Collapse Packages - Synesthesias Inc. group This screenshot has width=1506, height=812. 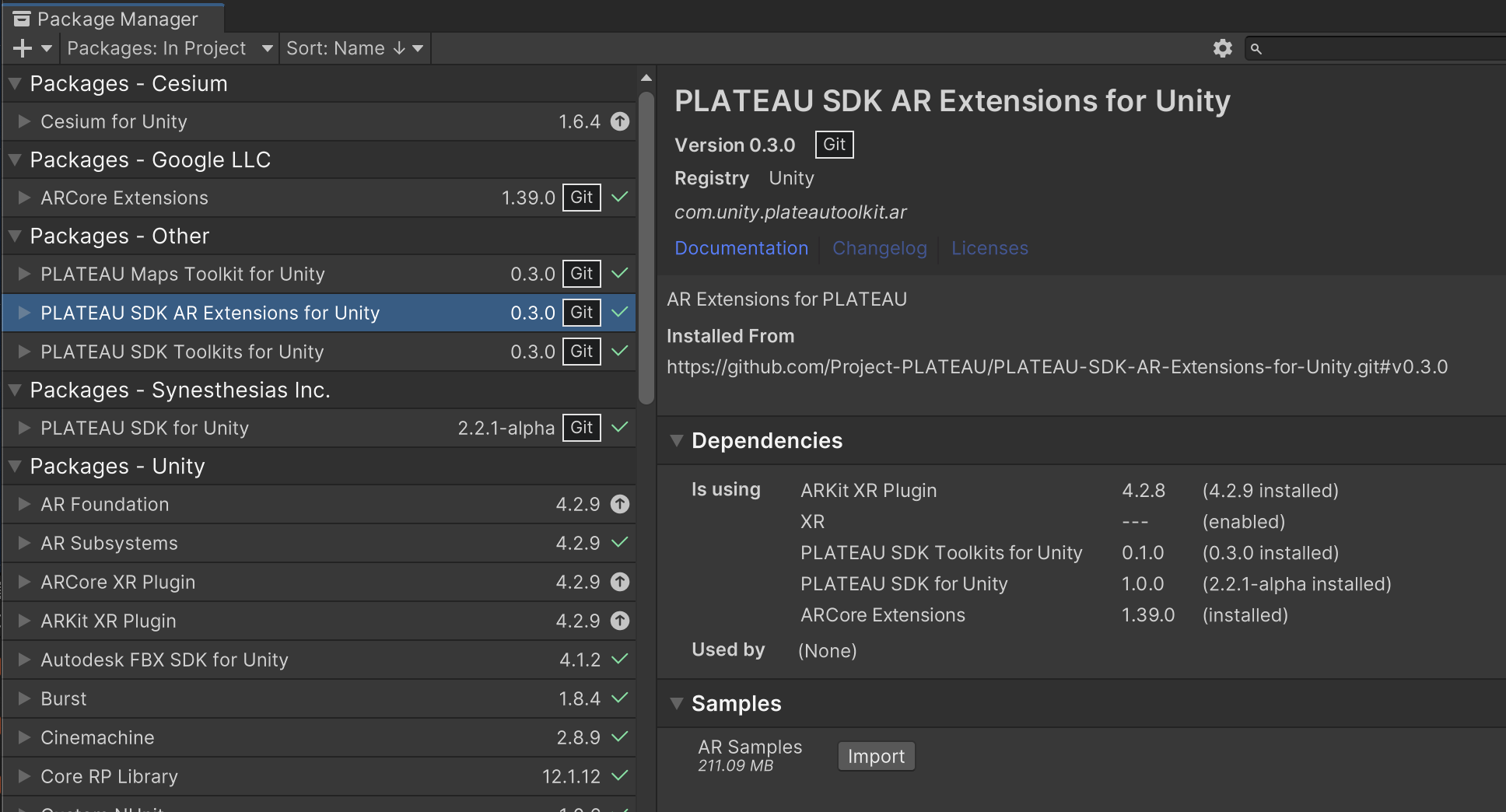pyautogui.click(x=15, y=390)
